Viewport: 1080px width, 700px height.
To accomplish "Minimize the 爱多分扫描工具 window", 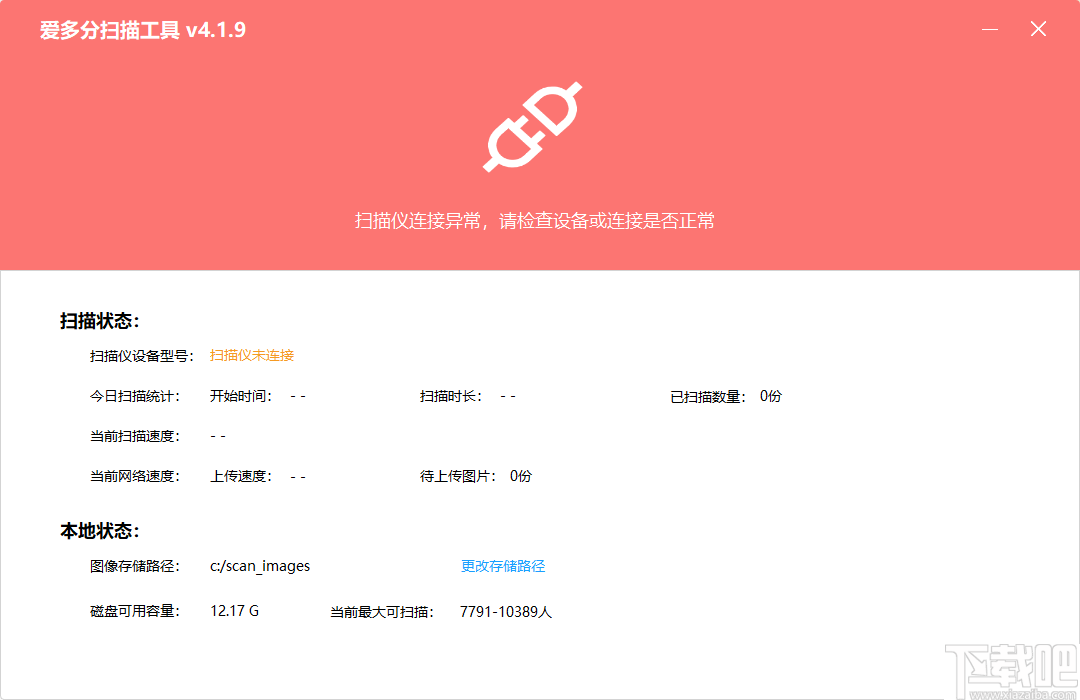I will [x=990, y=29].
